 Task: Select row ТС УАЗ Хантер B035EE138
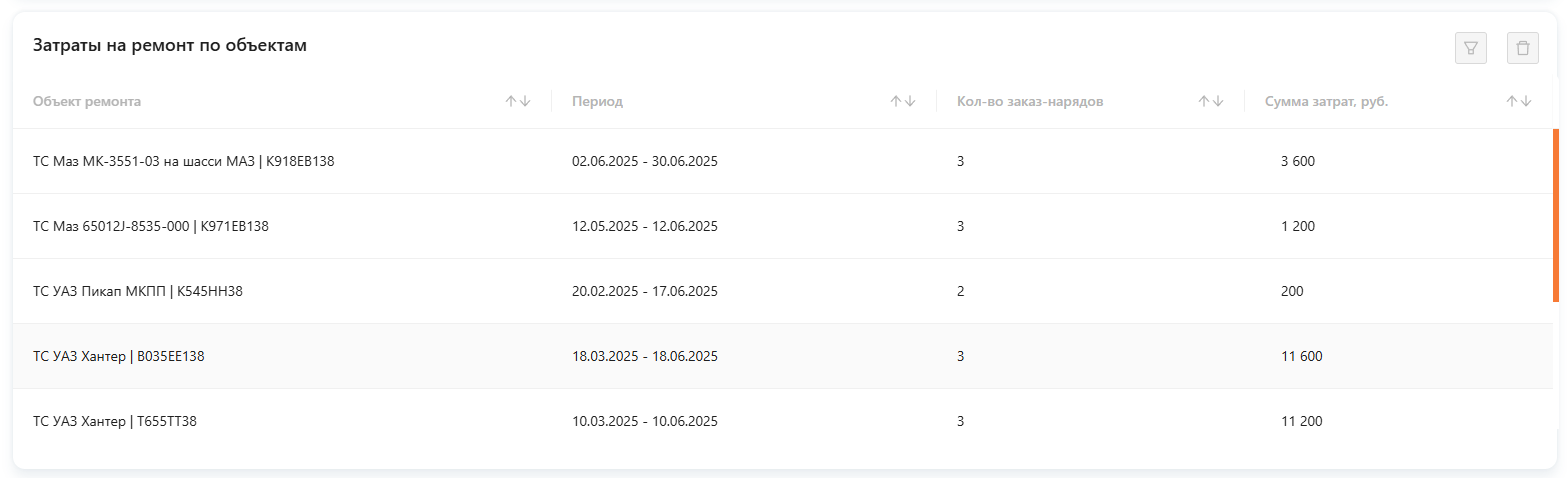pyautogui.click(x=119, y=356)
